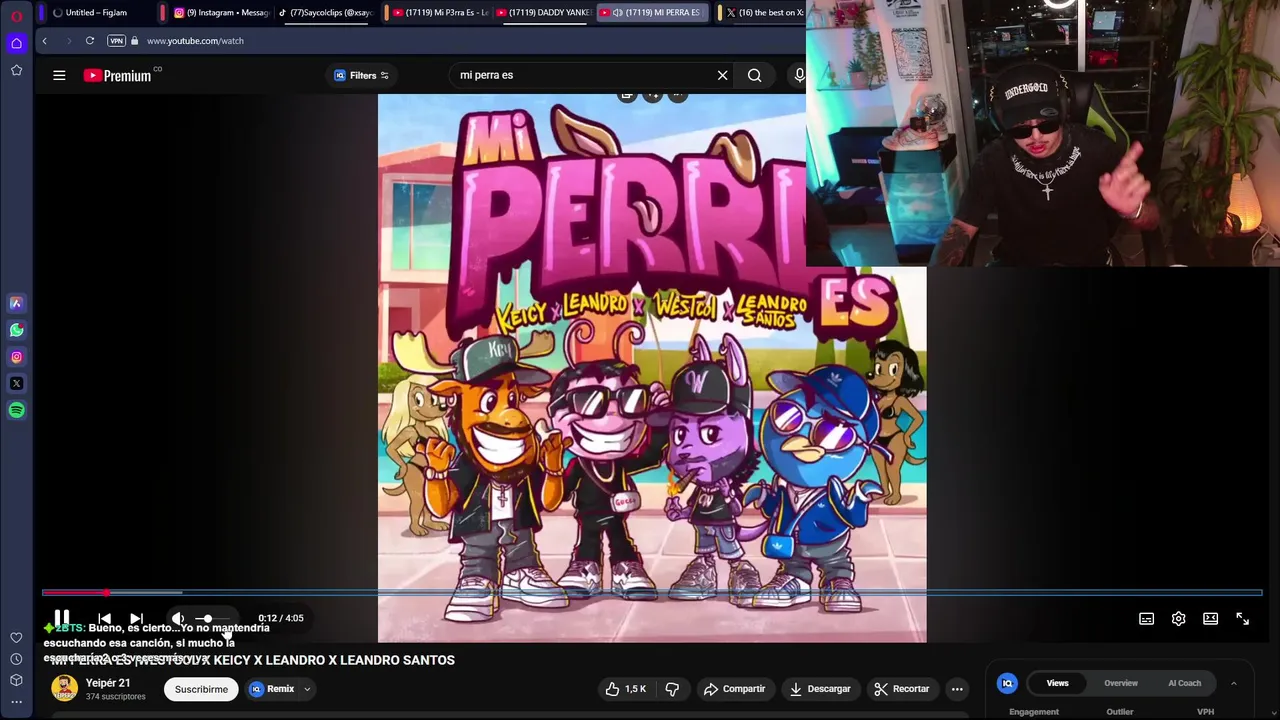1280x720 pixels.
Task: Switch to the Instagram Messages tab
Action: pos(222,13)
